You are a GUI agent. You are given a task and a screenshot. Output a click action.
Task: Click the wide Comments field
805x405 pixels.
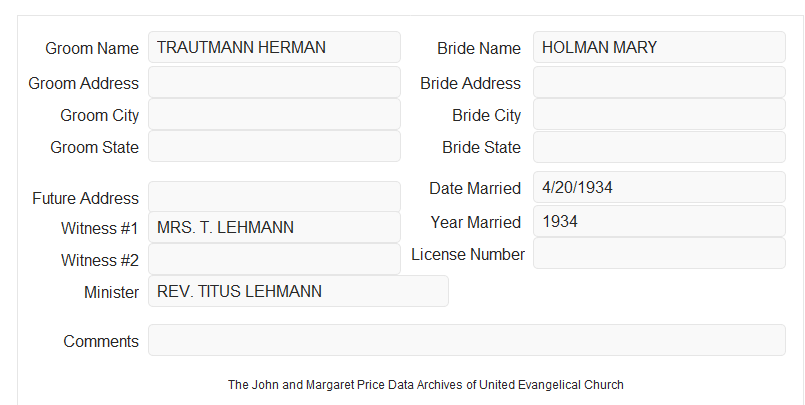click(x=467, y=340)
